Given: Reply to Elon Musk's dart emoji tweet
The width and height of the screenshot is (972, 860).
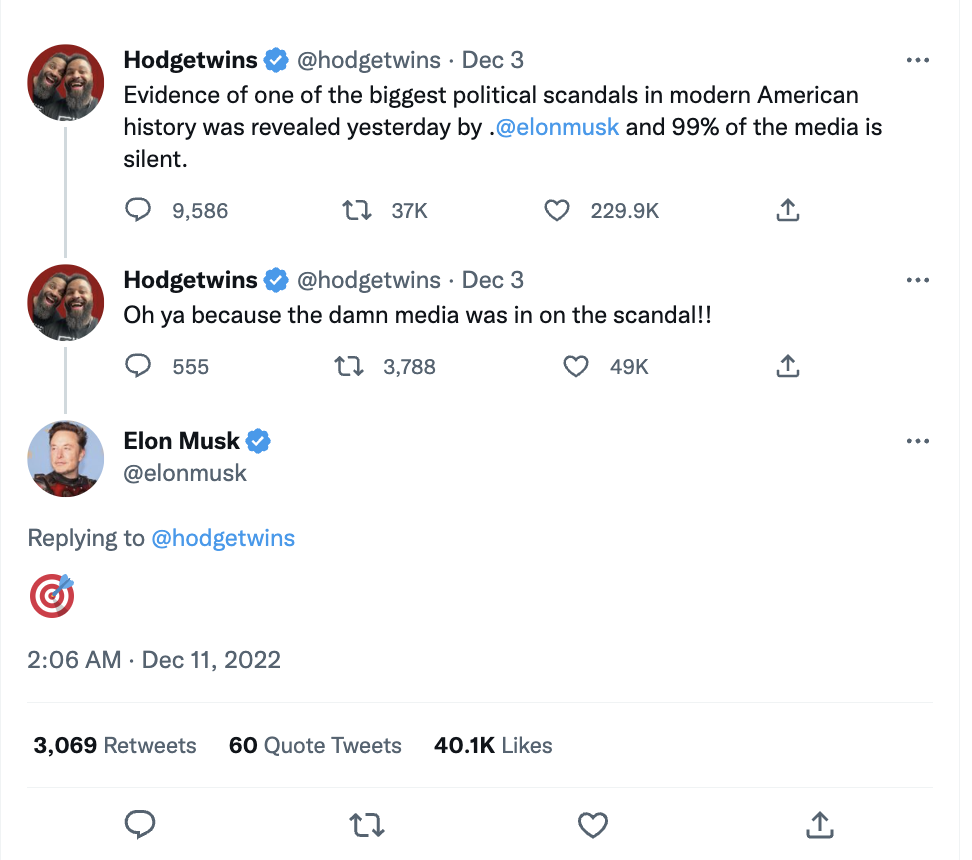Looking at the screenshot, I should point(140,824).
